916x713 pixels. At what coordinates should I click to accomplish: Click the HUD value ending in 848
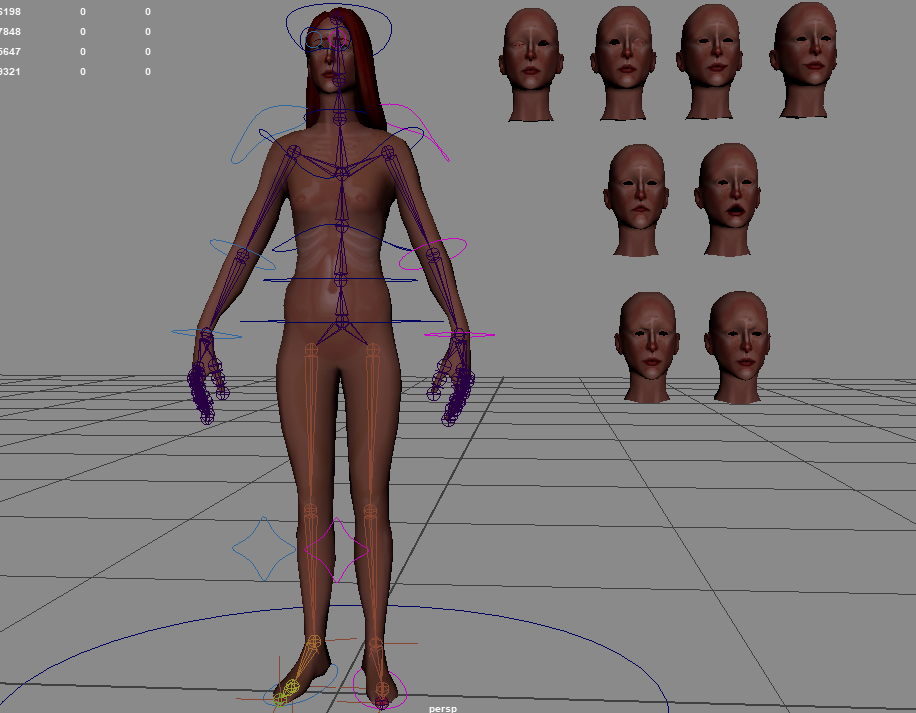(10, 32)
